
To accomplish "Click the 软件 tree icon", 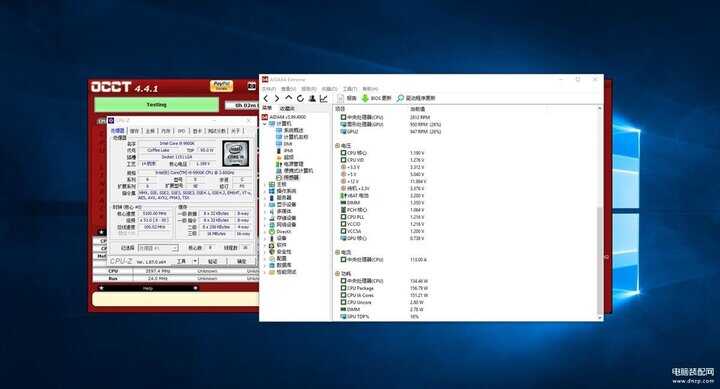I will (272, 245).
